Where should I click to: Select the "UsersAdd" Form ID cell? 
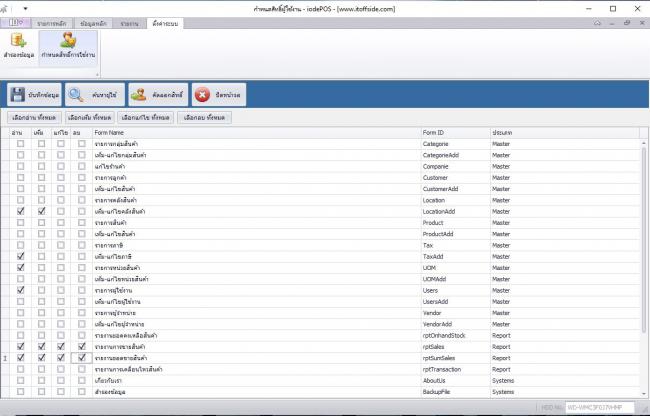(455, 302)
